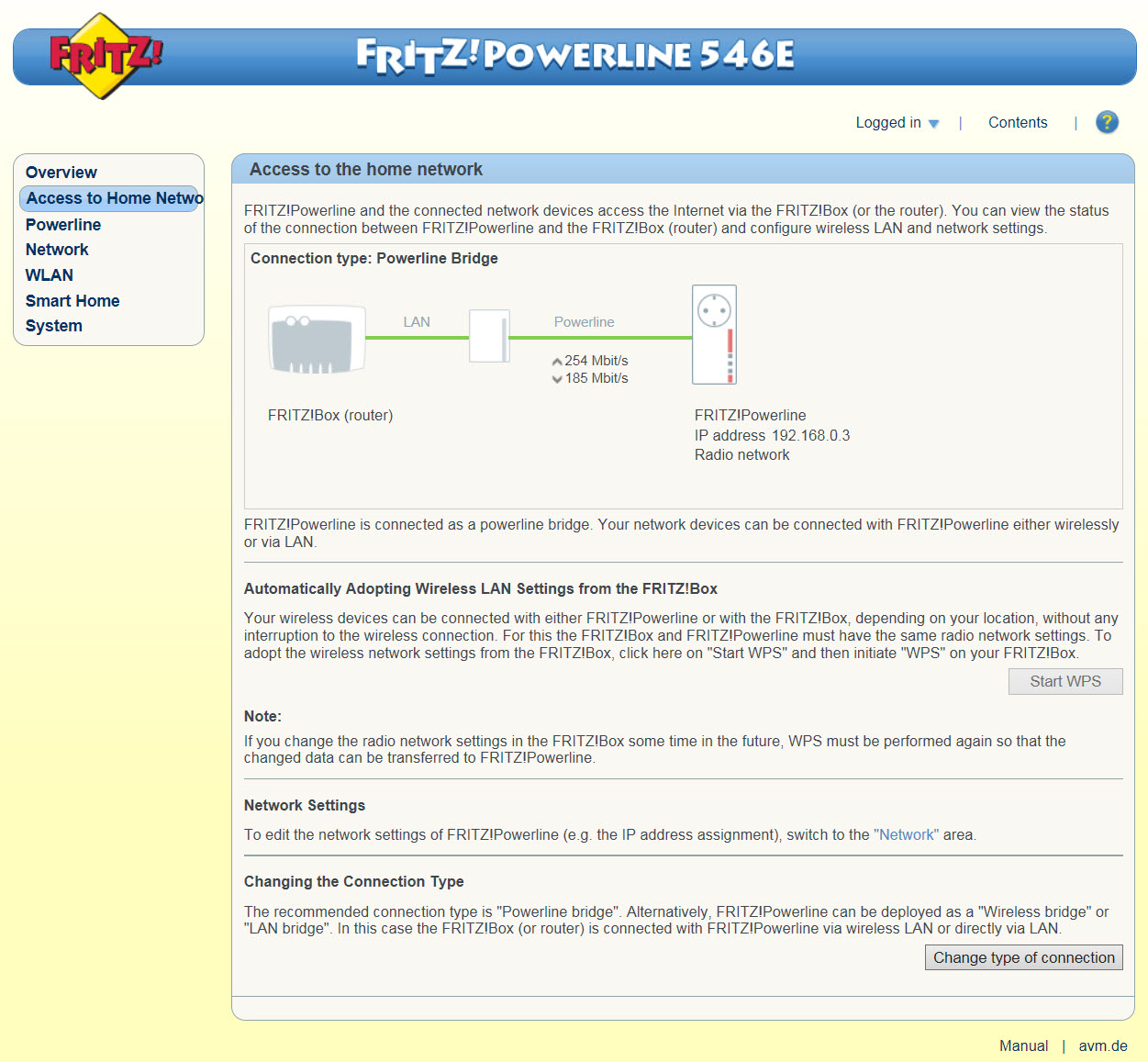Click 'Changing the Connection Type' heading

[354, 882]
